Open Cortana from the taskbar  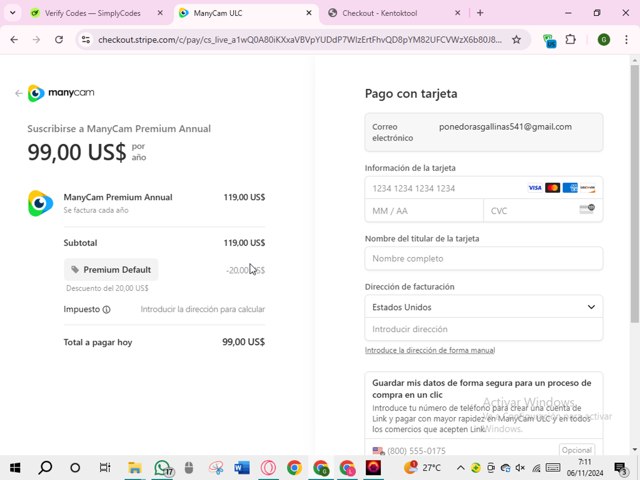(x=75, y=467)
